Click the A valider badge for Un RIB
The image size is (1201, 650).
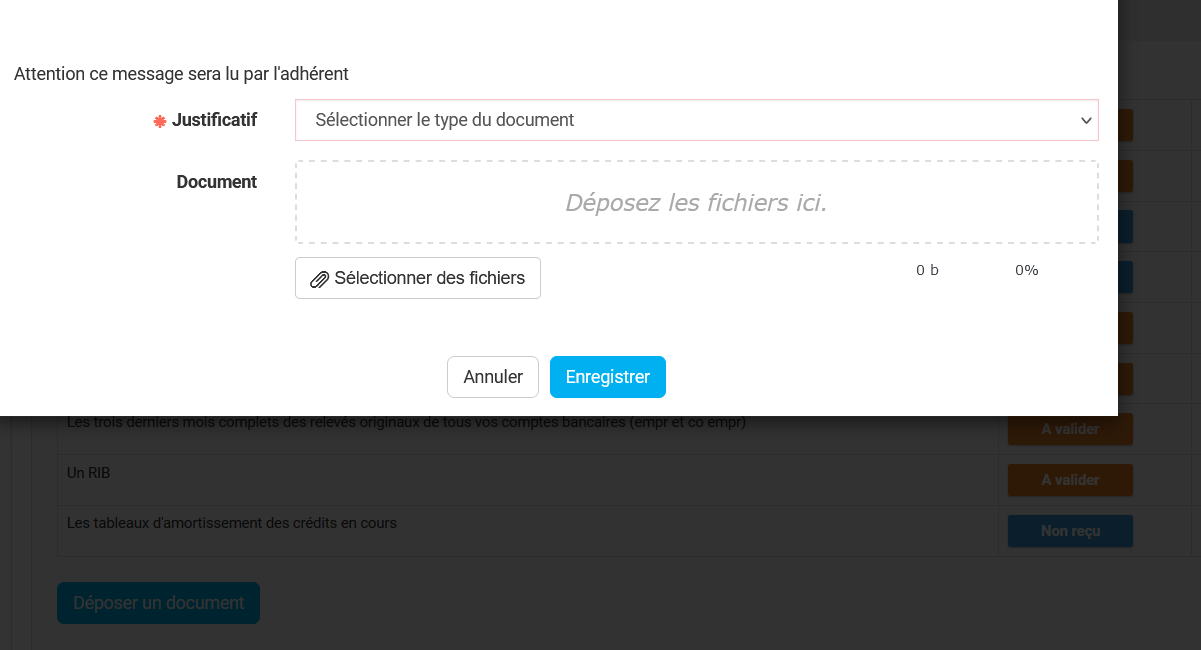pyautogui.click(x=1070, y=480)
